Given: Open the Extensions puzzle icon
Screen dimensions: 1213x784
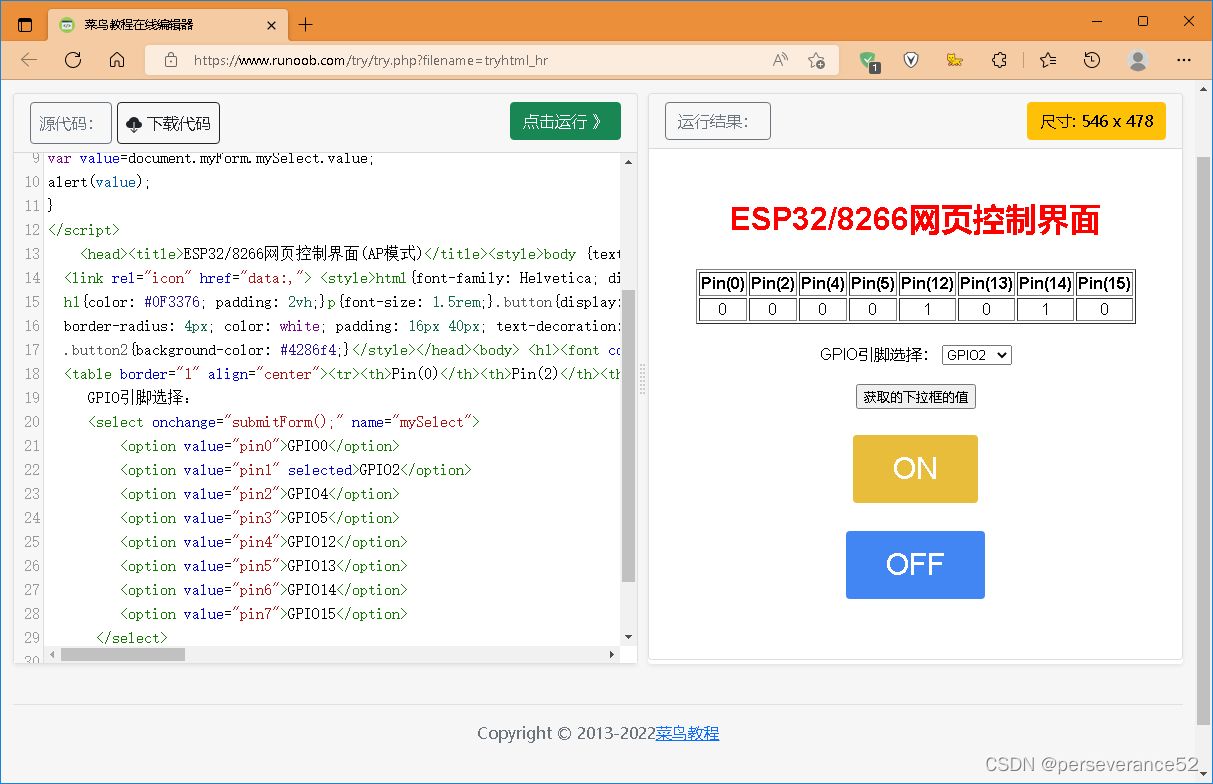Looking at the screenshot, I should point(999,60).
